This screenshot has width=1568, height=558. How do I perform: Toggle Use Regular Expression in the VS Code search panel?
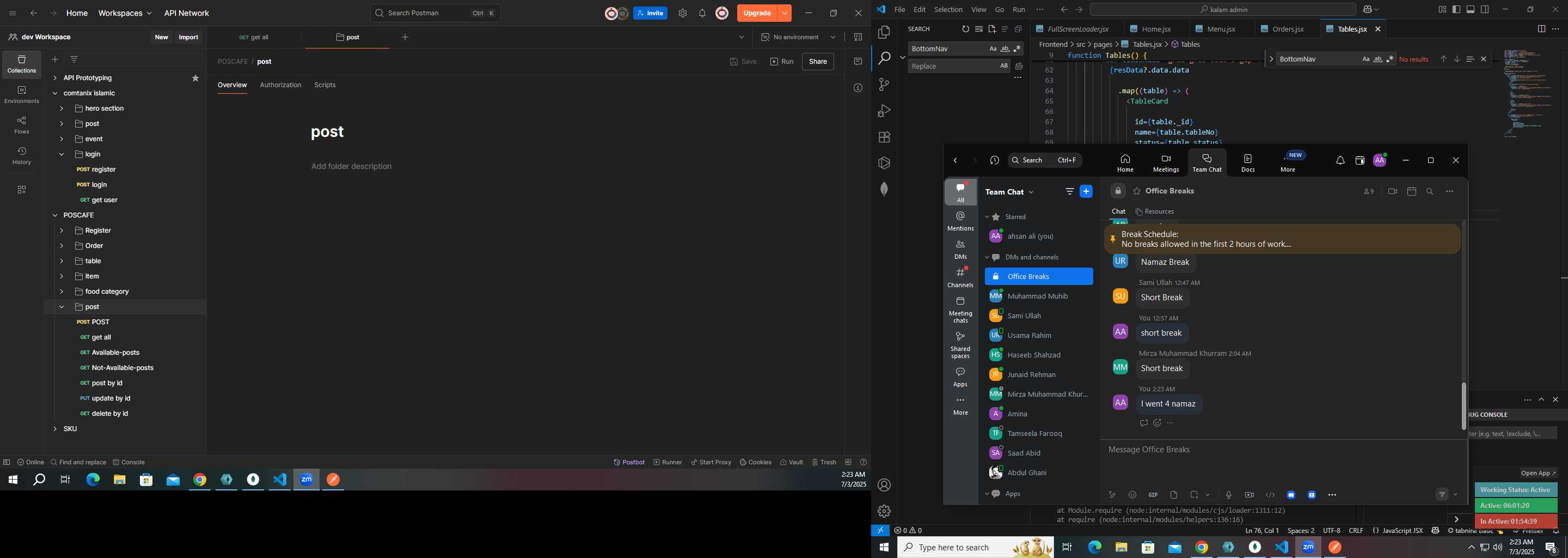tap(1017, 48)
